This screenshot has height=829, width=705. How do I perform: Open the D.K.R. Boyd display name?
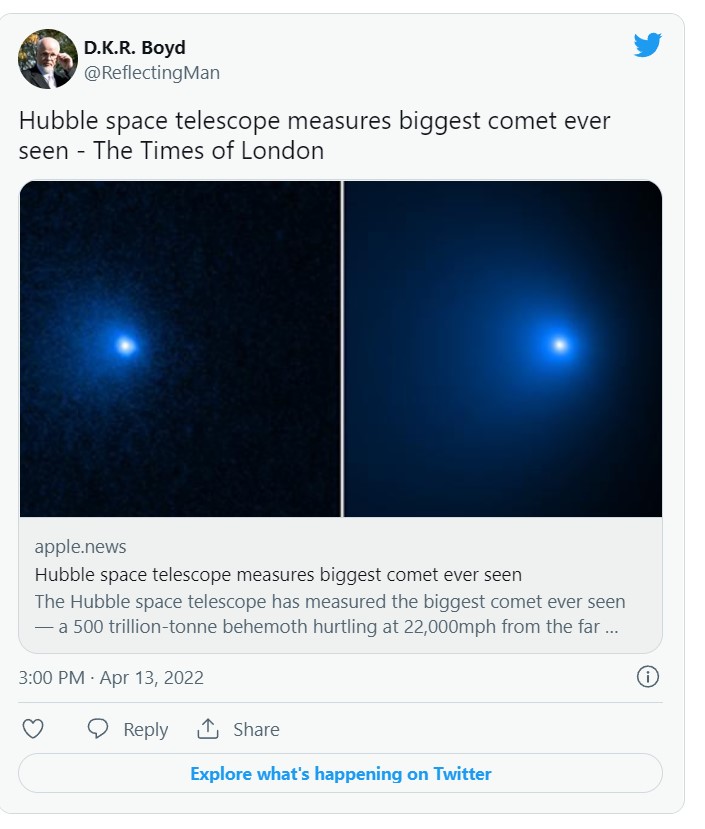click(134, 48)
